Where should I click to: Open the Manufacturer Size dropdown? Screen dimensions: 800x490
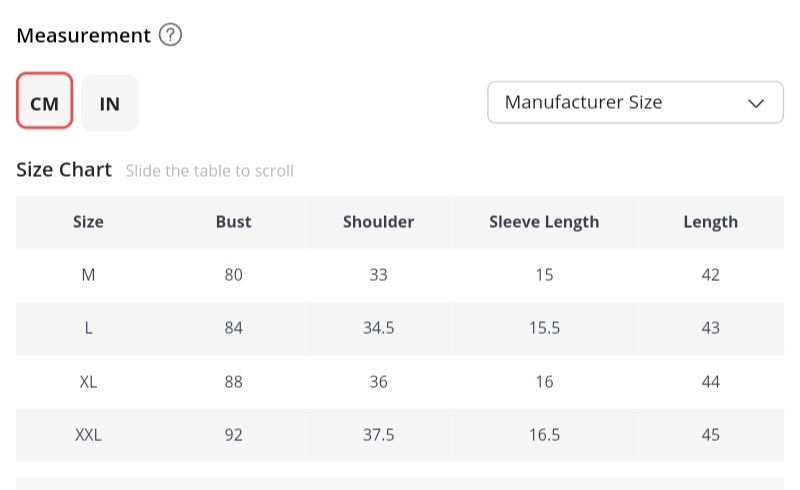click(635, 102)
